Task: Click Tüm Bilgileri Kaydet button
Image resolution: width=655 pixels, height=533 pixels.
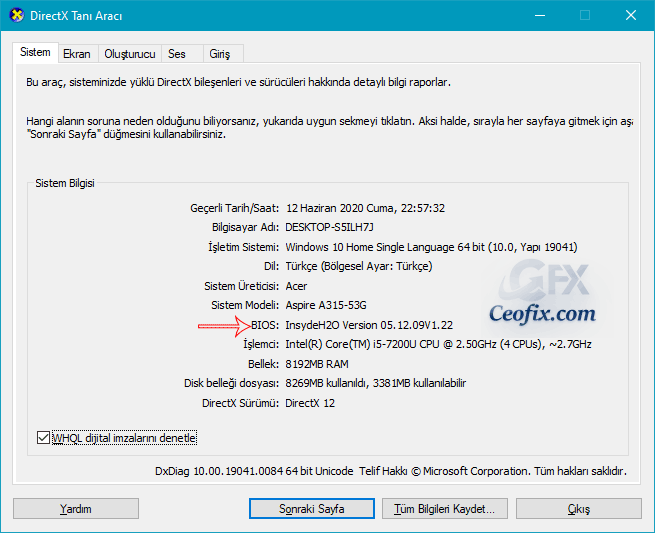Action: [x=444, y=509]
